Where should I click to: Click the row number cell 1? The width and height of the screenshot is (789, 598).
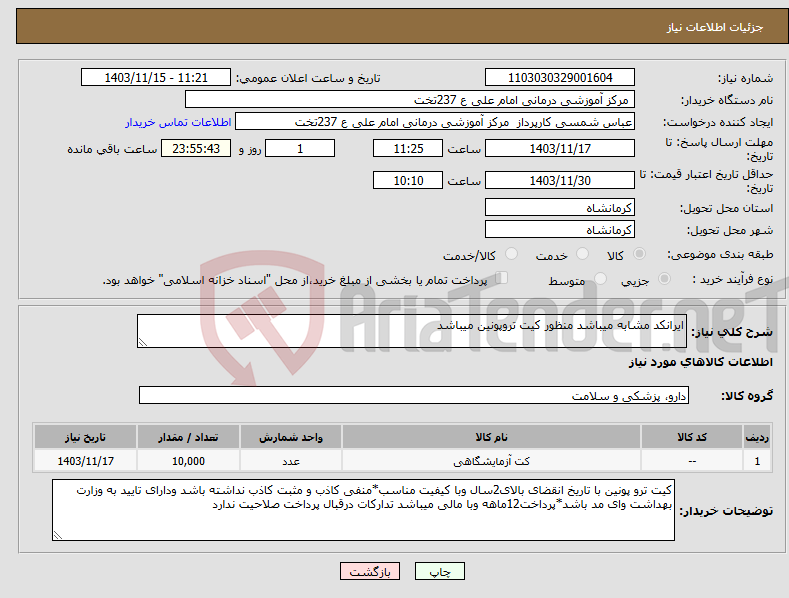757,461
